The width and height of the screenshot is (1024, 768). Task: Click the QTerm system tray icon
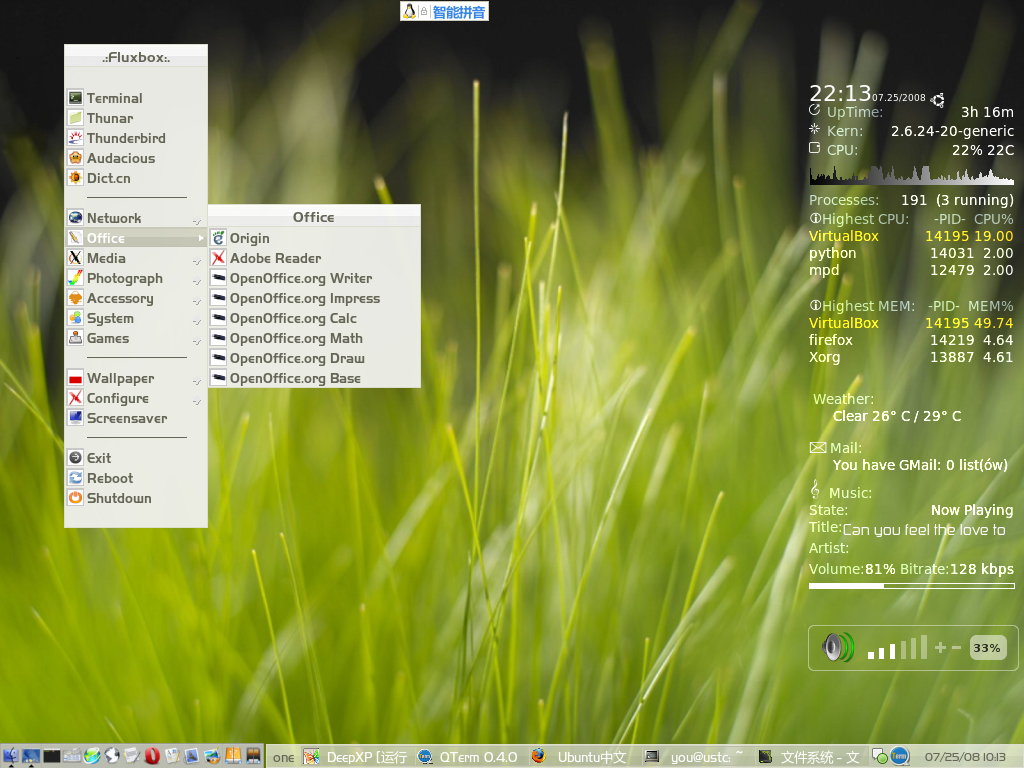pyautogui.click(x=899, y=756)
